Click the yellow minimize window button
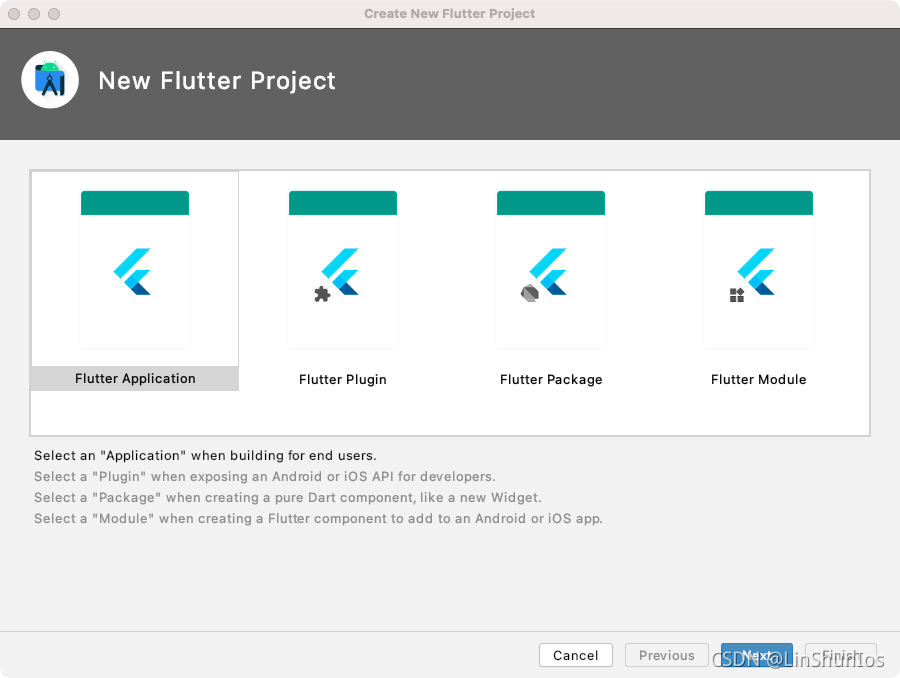This screenshot has width=900, height=678. point(34,14)
